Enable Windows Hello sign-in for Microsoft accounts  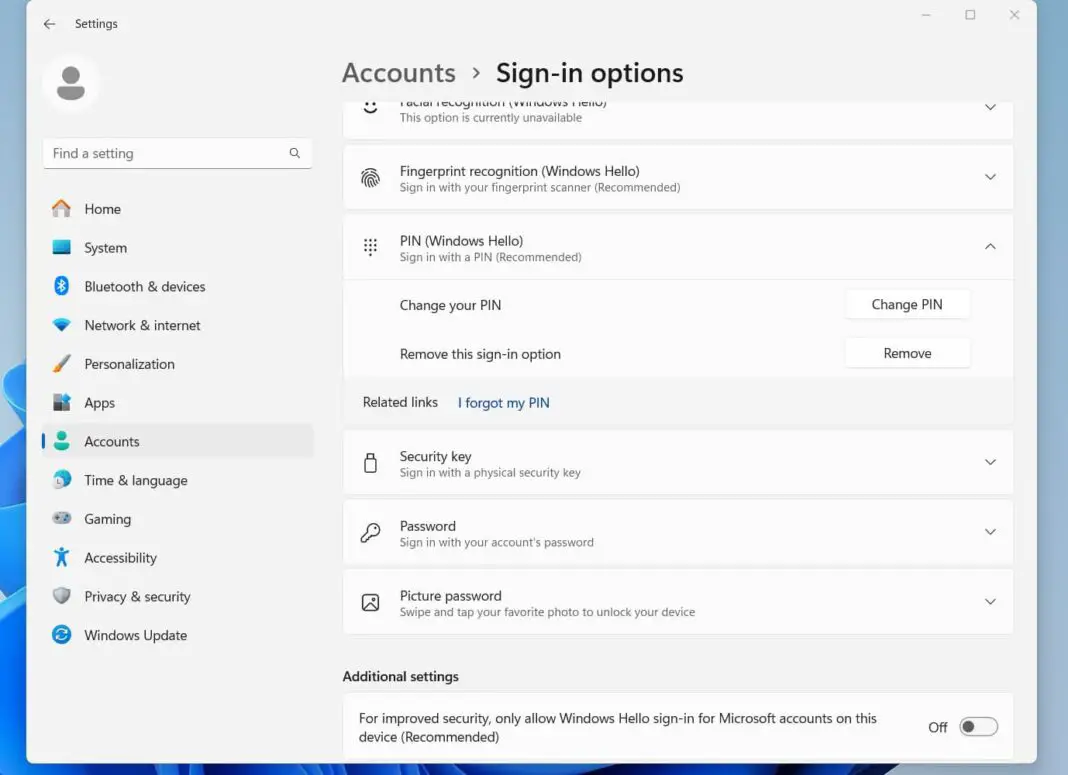click(978, 726)
